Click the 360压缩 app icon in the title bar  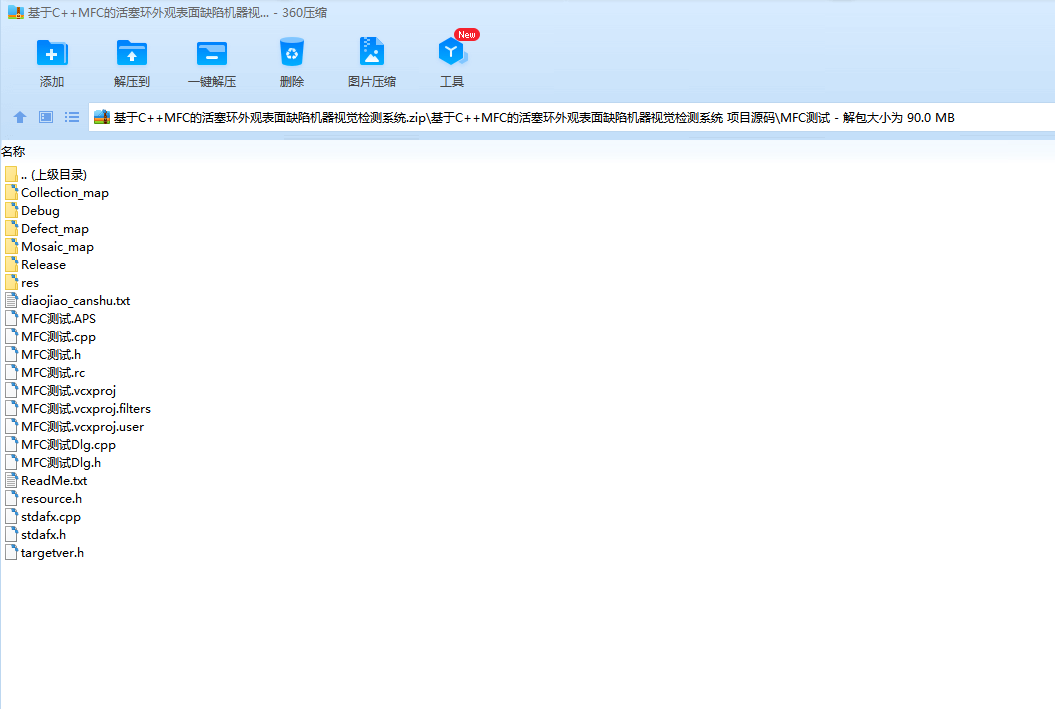[15, 12]
